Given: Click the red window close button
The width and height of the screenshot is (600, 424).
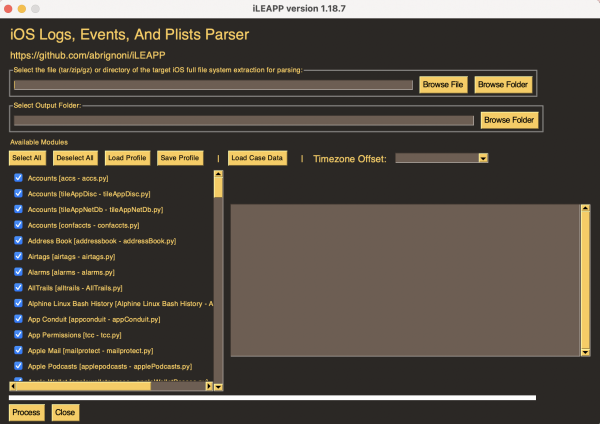Looking at the screenshot, I should tap(8, 8).
